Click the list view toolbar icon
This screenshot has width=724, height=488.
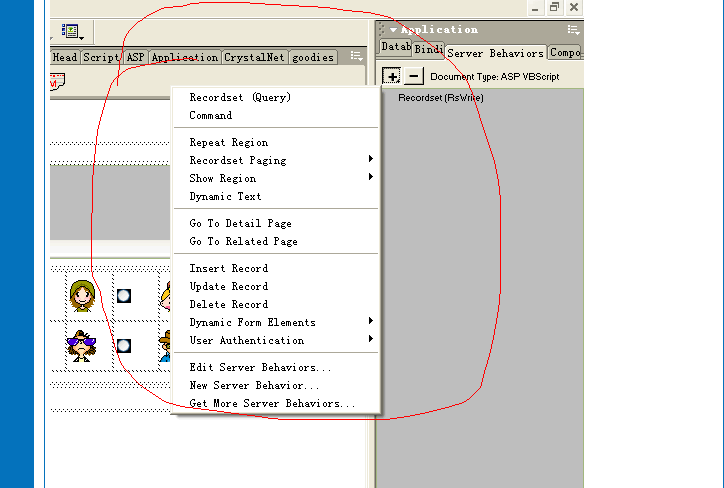(72, 32)
